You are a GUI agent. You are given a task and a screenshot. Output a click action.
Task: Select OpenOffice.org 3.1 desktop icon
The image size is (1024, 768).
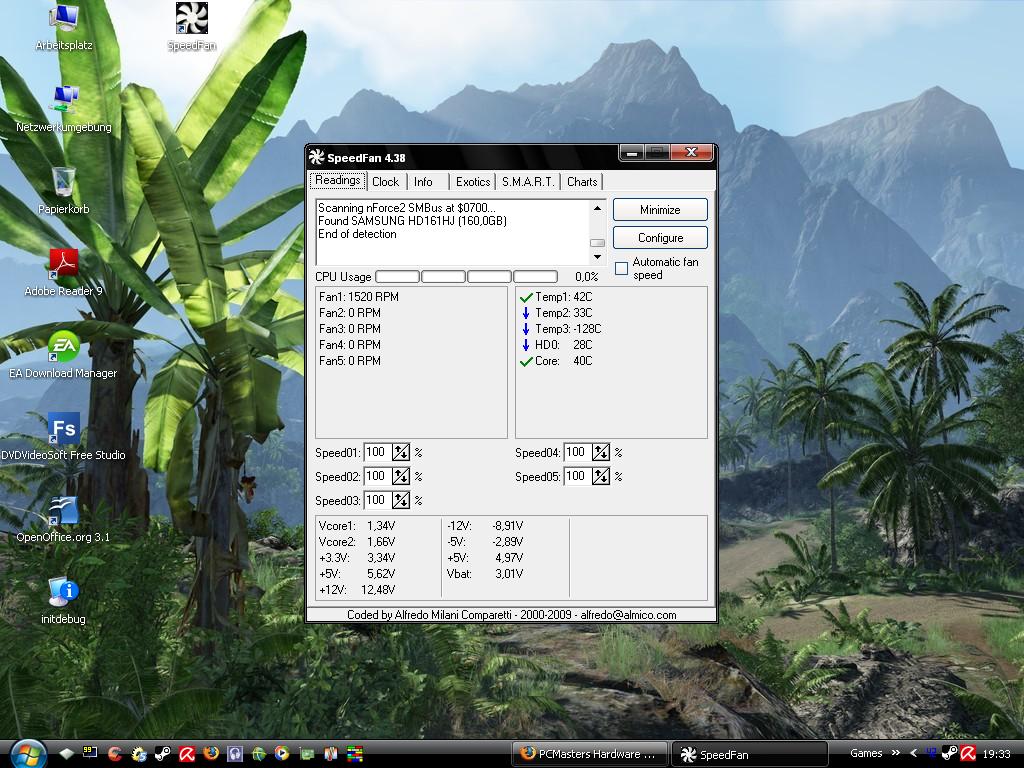(63, 519)
